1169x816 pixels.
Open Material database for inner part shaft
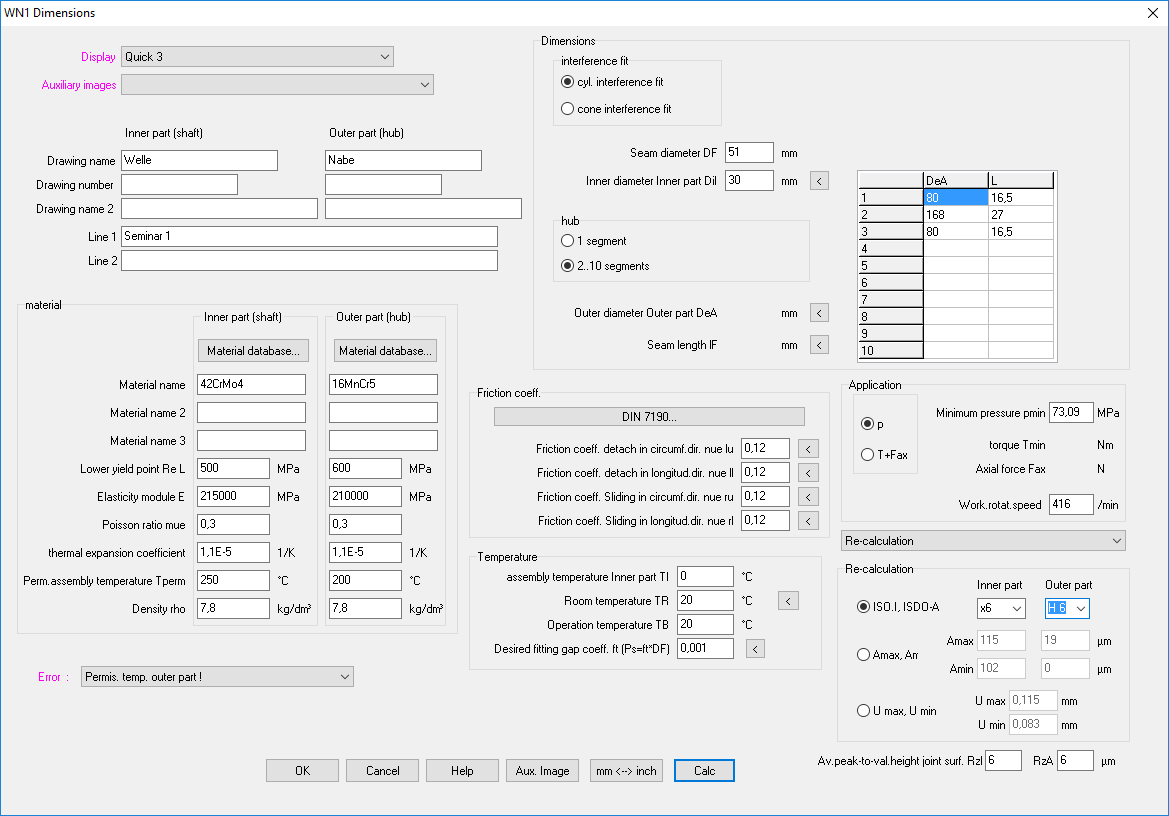pyautogui.click(x=253, y=351)
